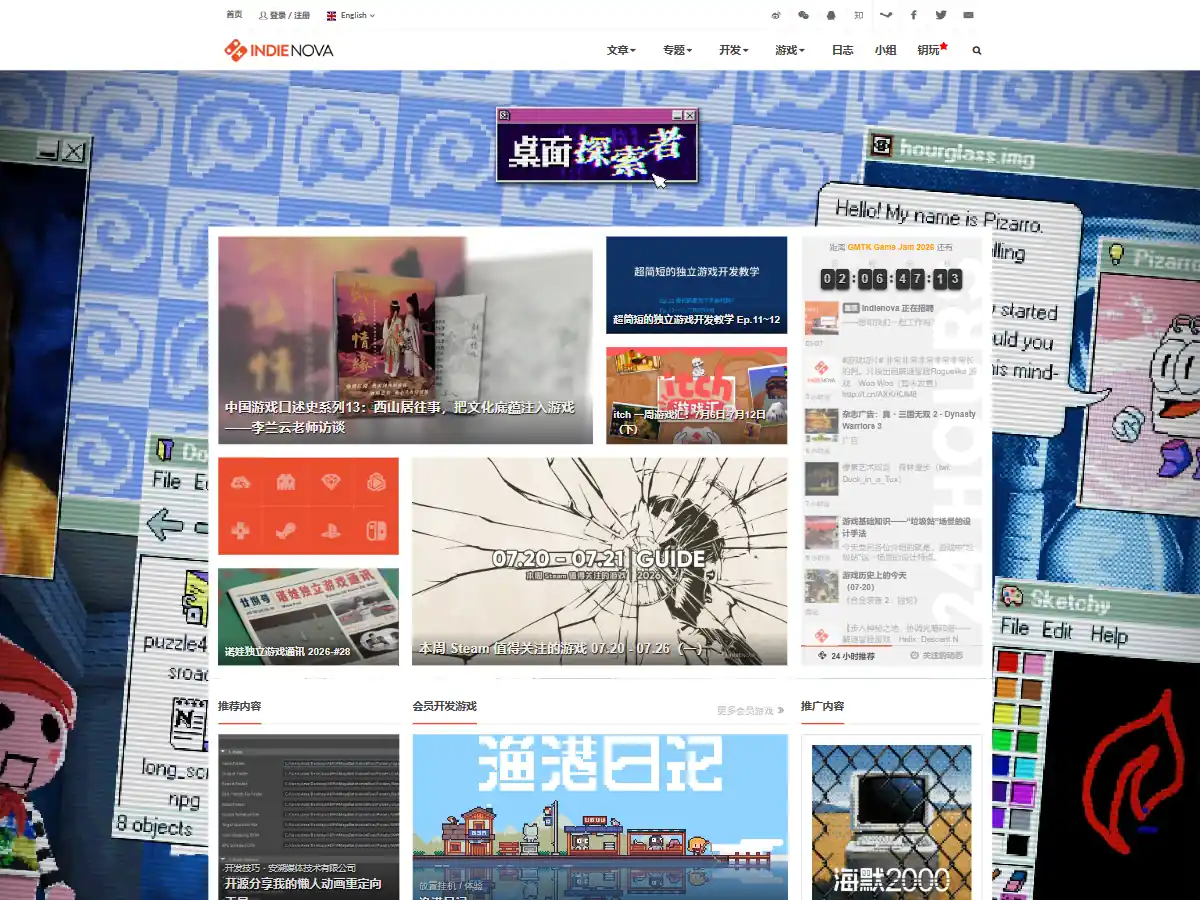This screenshot has width=1200, height=900.
Task: Click the cloud gaming platform icon
Action: [x=241, y=483]
